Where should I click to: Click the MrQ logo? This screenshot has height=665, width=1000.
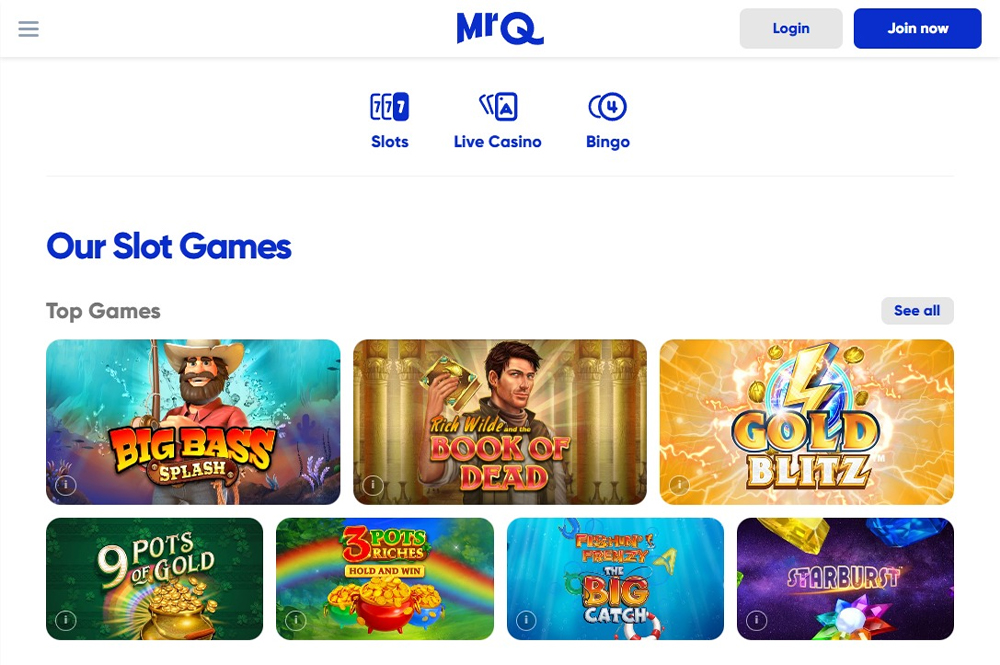click(500, 29)
